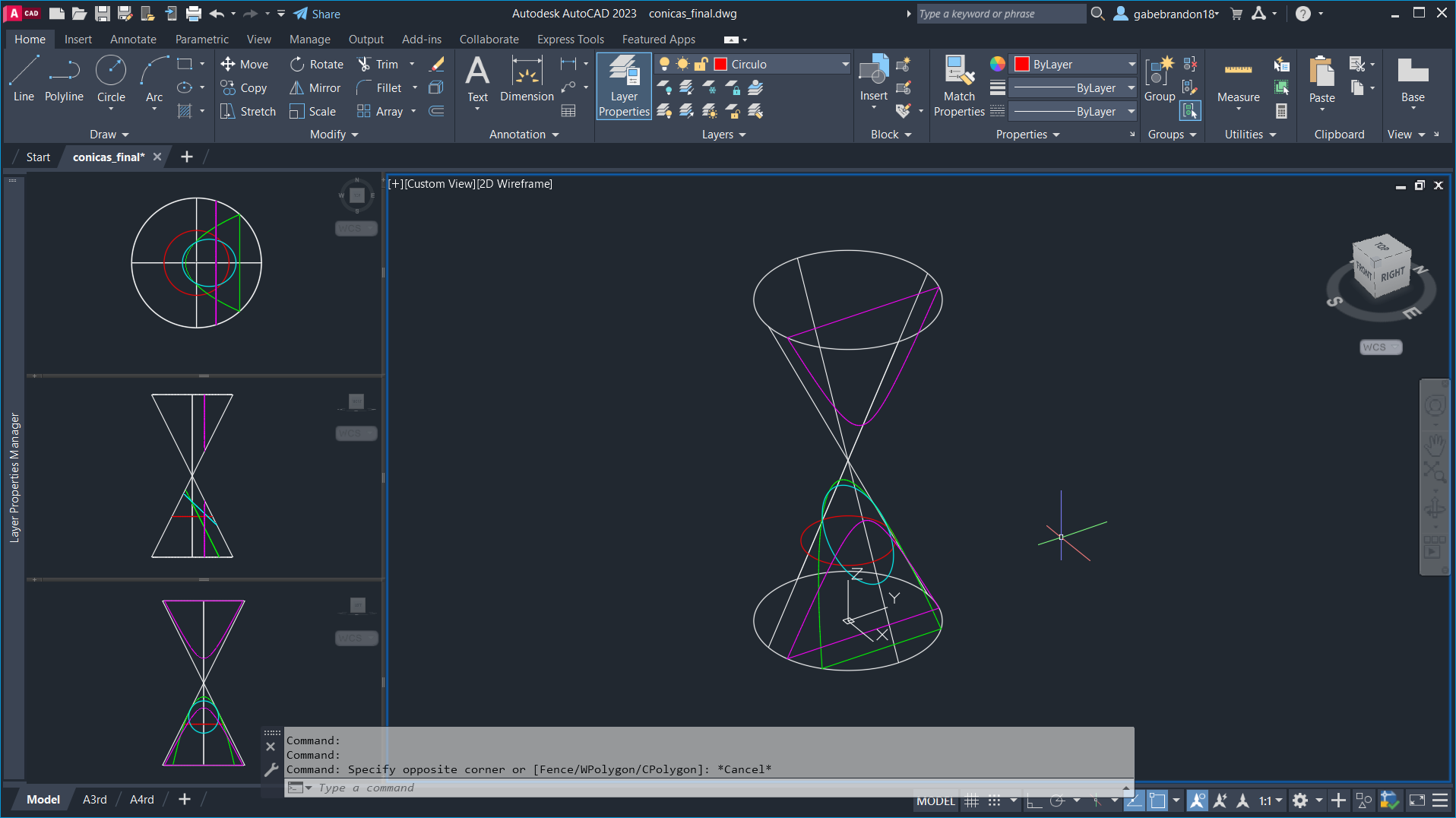Open the annotation scale 1:1 dropdown
Viewport: 1456px width, 818px height.
[x=1271, y=801]
